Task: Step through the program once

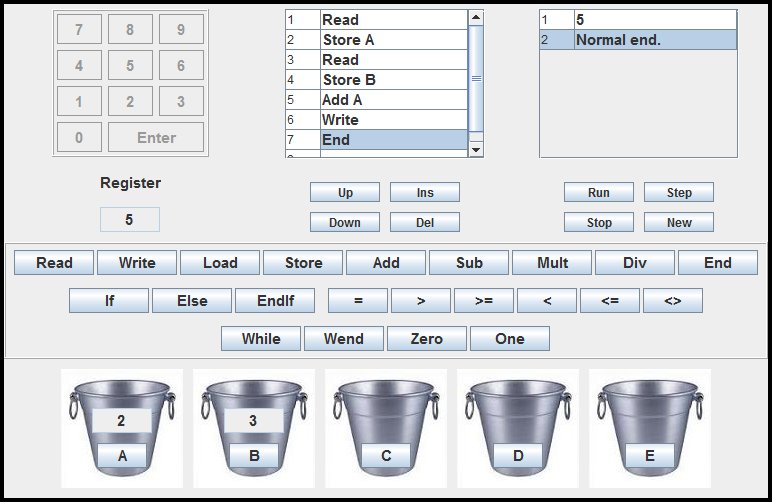Action: pyautogui.click(x=679, y=192)
